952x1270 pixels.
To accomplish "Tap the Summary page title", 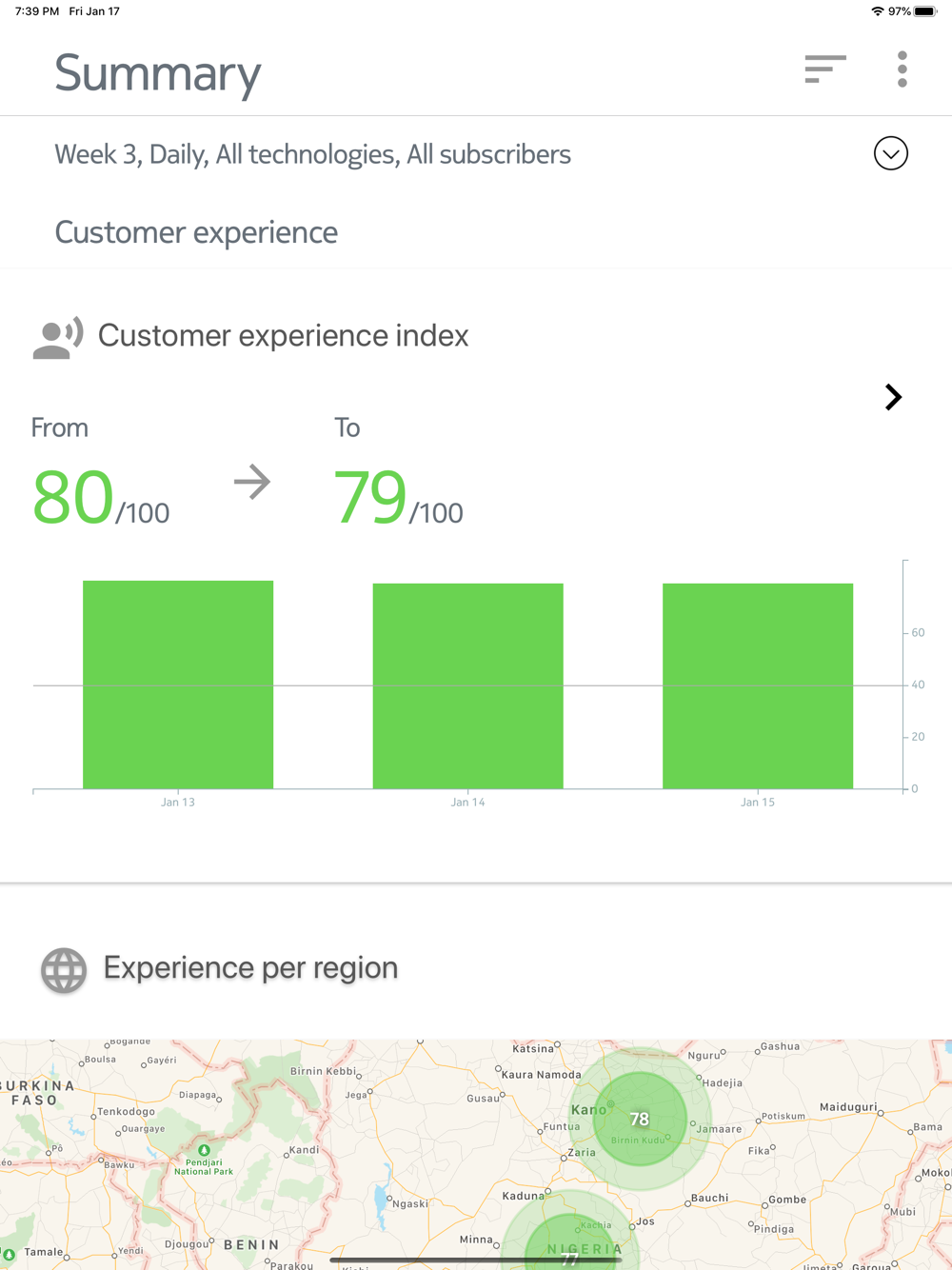I will click(x=158, y=73).
